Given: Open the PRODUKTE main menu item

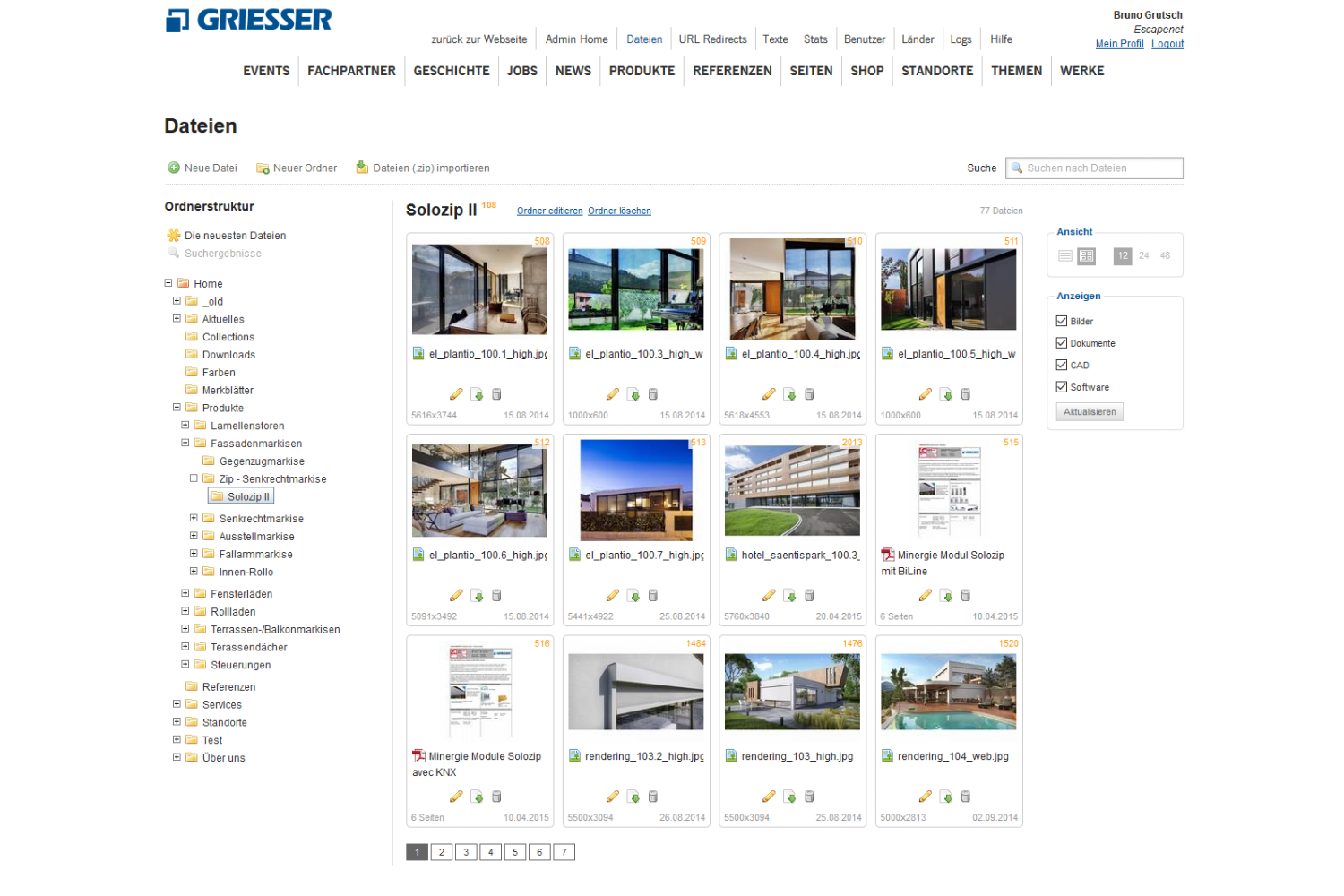Looking at the screenshot, I should [642, 71].
